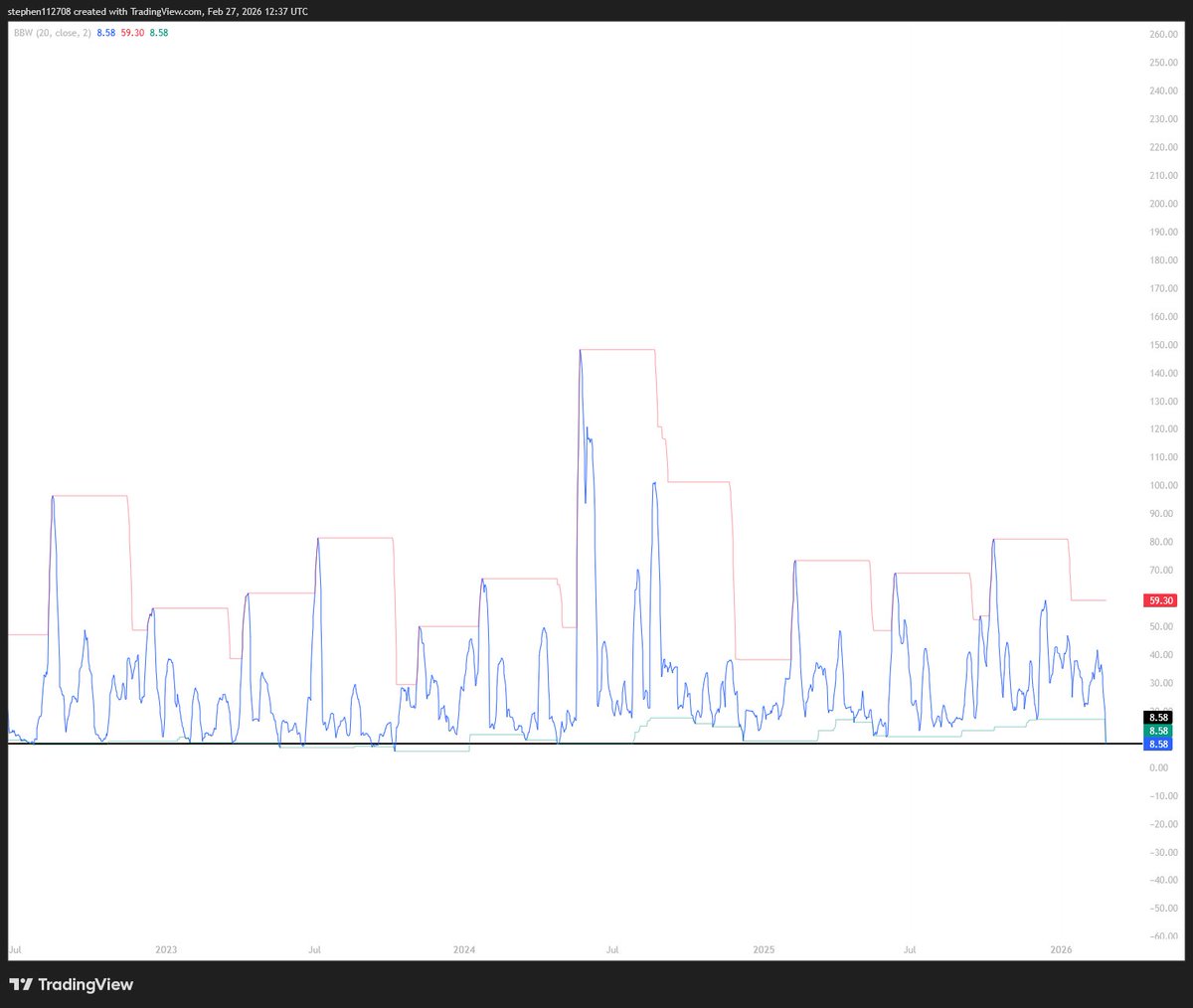Click the -10.00 label on price scale
This screenshot has width=1193, height=1008.
click(1163, 796)
